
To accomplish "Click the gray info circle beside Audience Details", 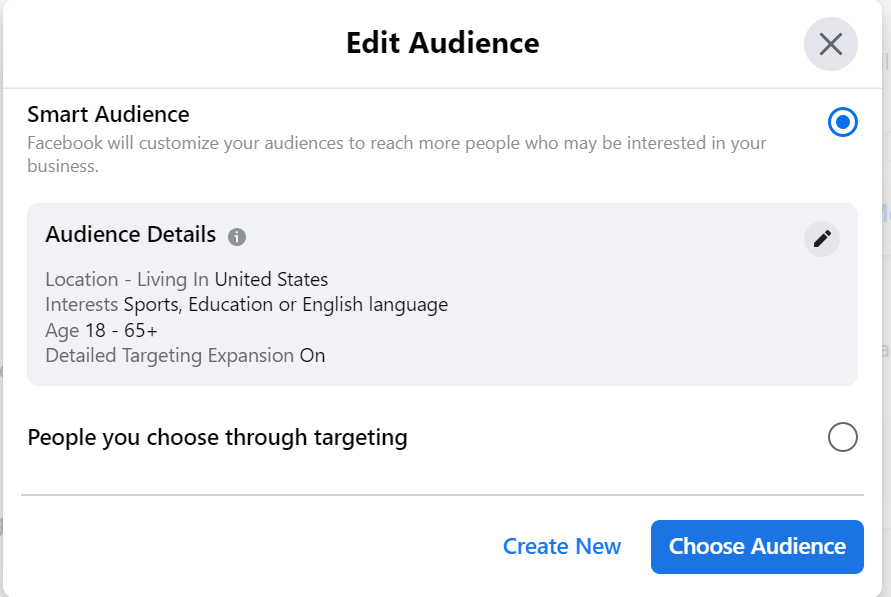I will point(237,236).
